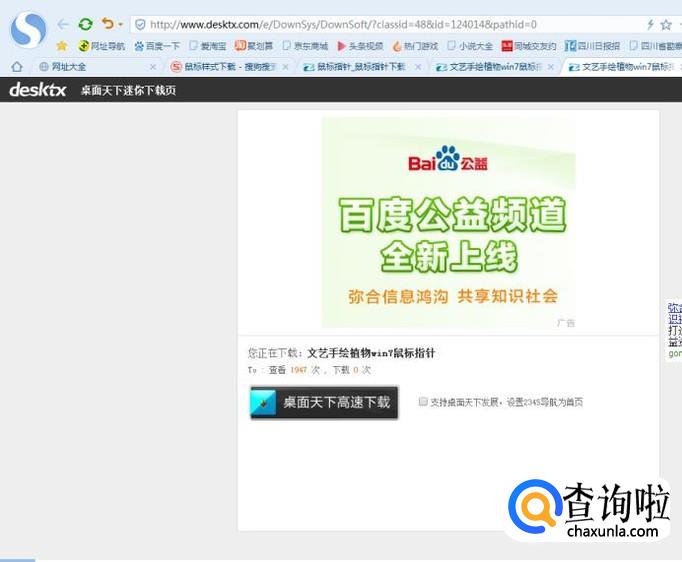Click the 桌面天下迷你下载页 header text
This screenshot has width=682, height=562.
(x=128, y=90)
